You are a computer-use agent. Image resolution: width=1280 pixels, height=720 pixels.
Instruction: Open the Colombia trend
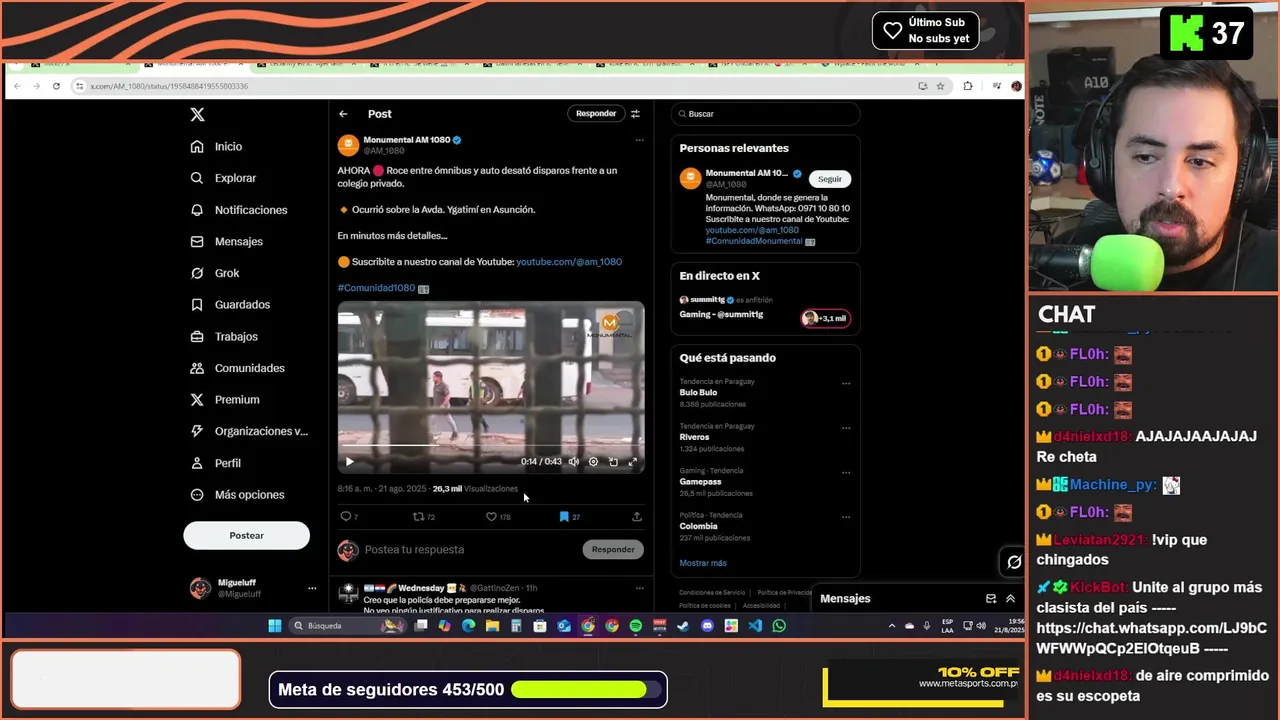pos(698,526)
